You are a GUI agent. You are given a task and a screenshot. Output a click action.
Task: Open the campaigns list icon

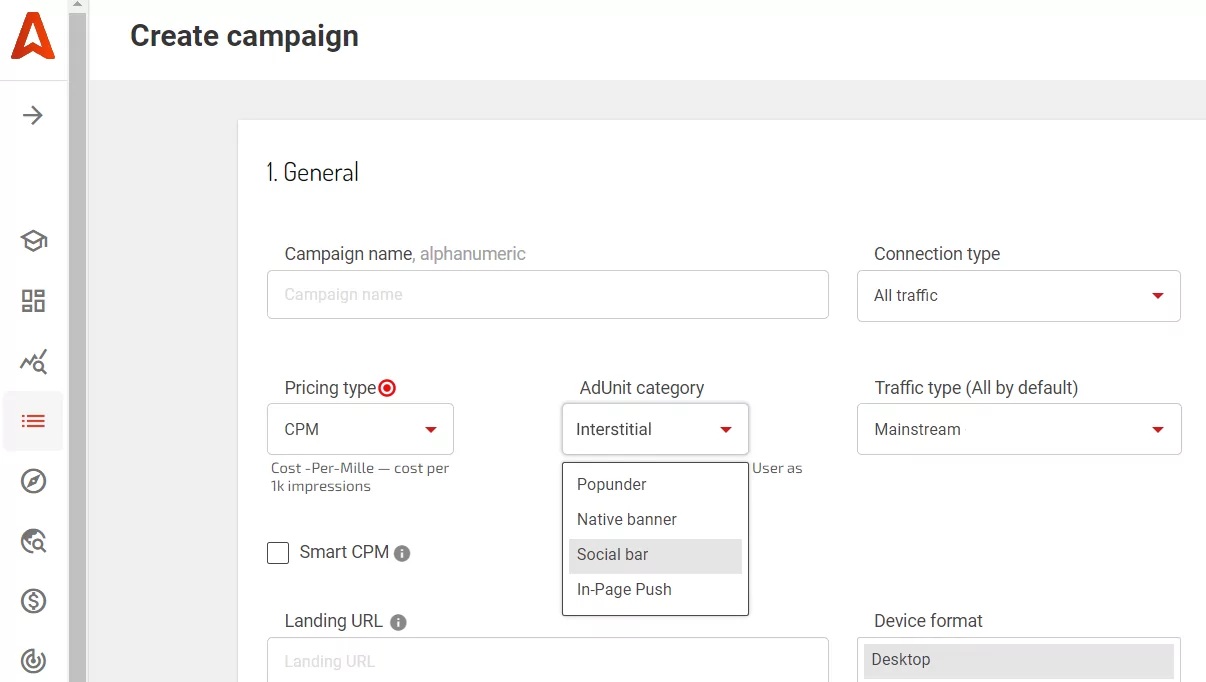(x=33, y=421)
